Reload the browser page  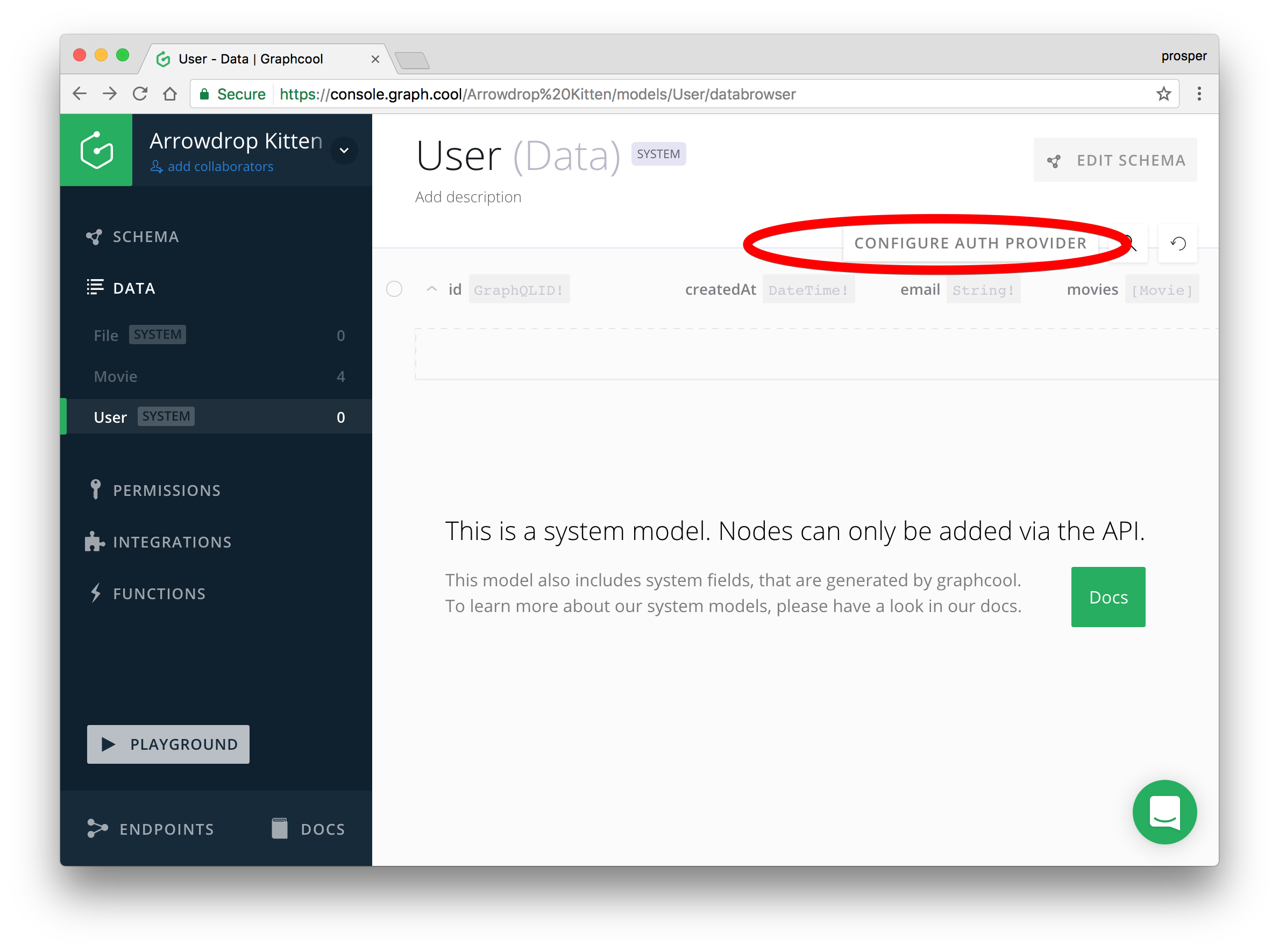(x=140, y=94)
